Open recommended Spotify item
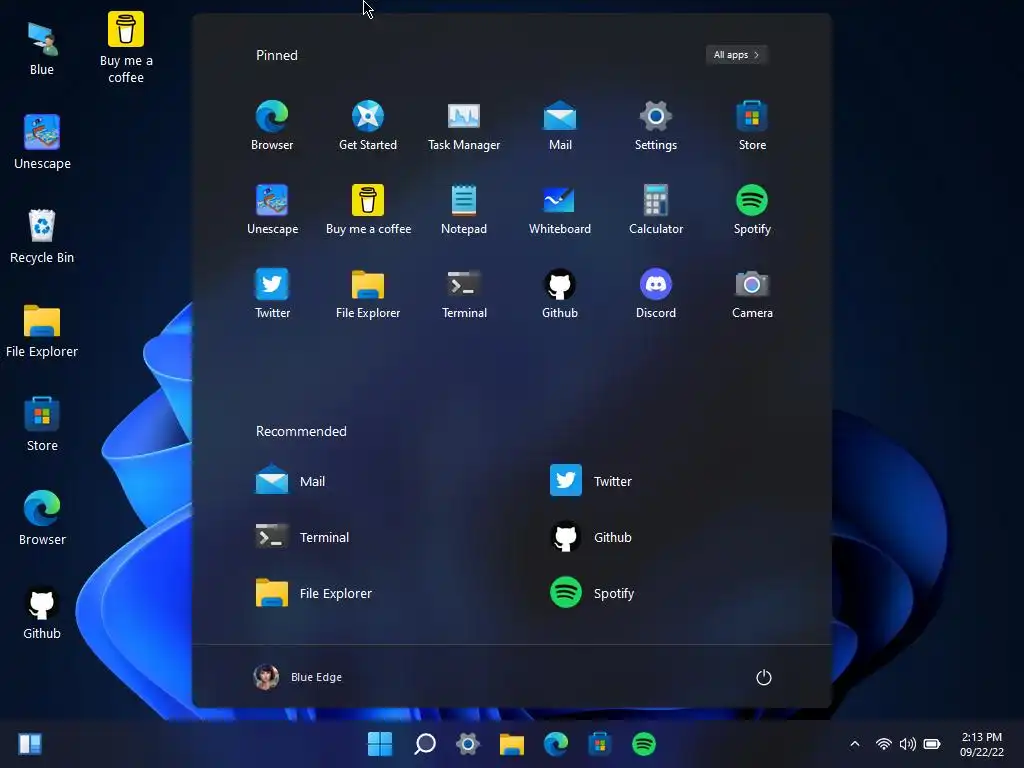Image resolution: width=1024 pixels, height=768 pixels. [x=592, y=593]
